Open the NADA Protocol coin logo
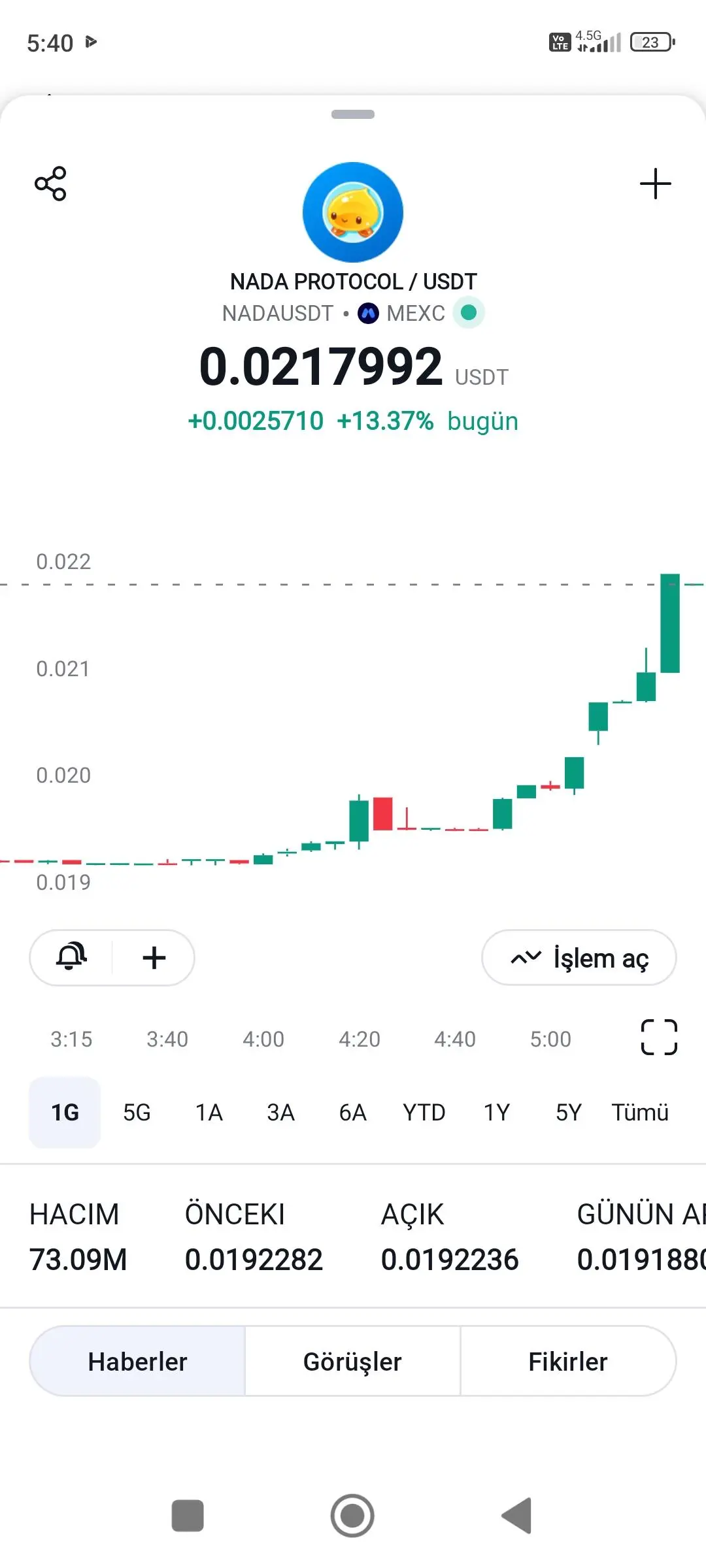 (353, 212)
